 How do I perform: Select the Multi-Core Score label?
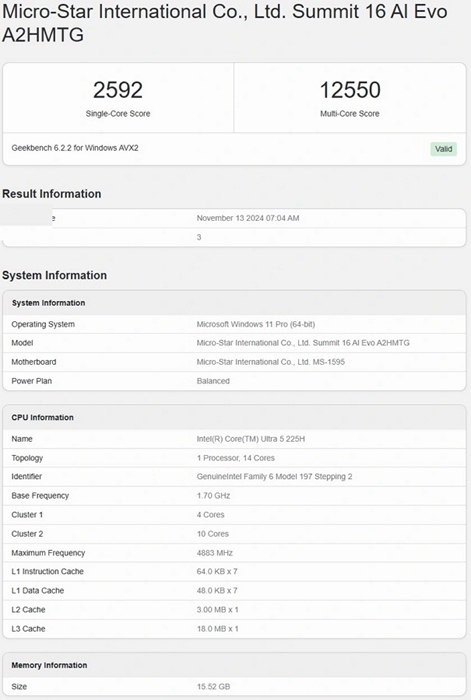350,113
